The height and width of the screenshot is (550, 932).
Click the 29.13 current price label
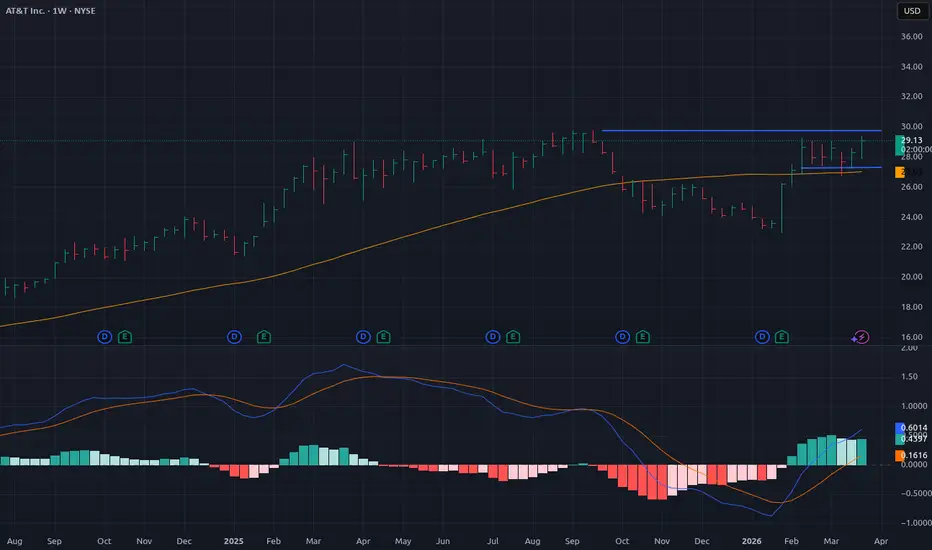pyautogui.click(x=911, y=140)
